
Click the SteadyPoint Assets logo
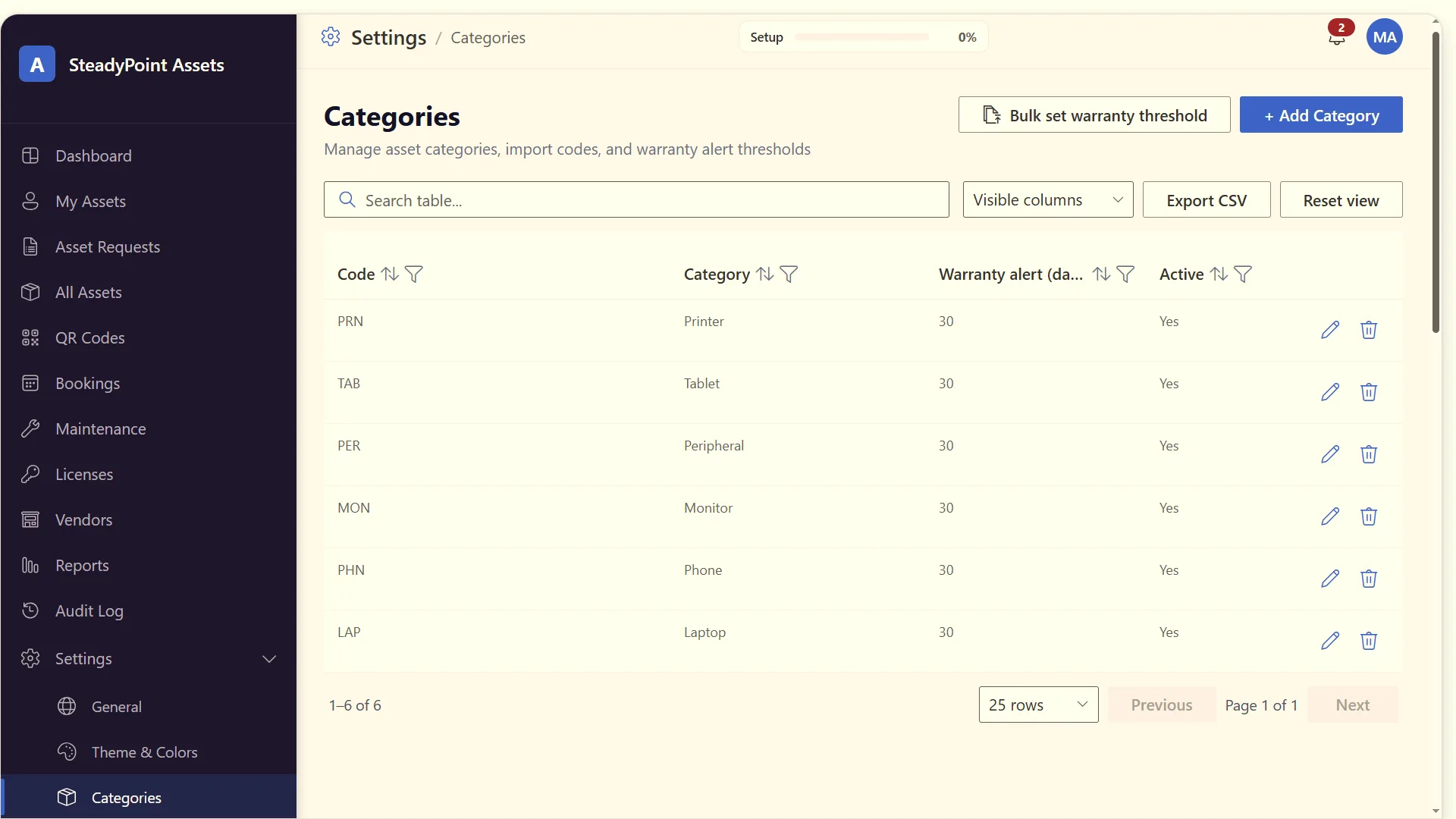click(x=37, y=64)
